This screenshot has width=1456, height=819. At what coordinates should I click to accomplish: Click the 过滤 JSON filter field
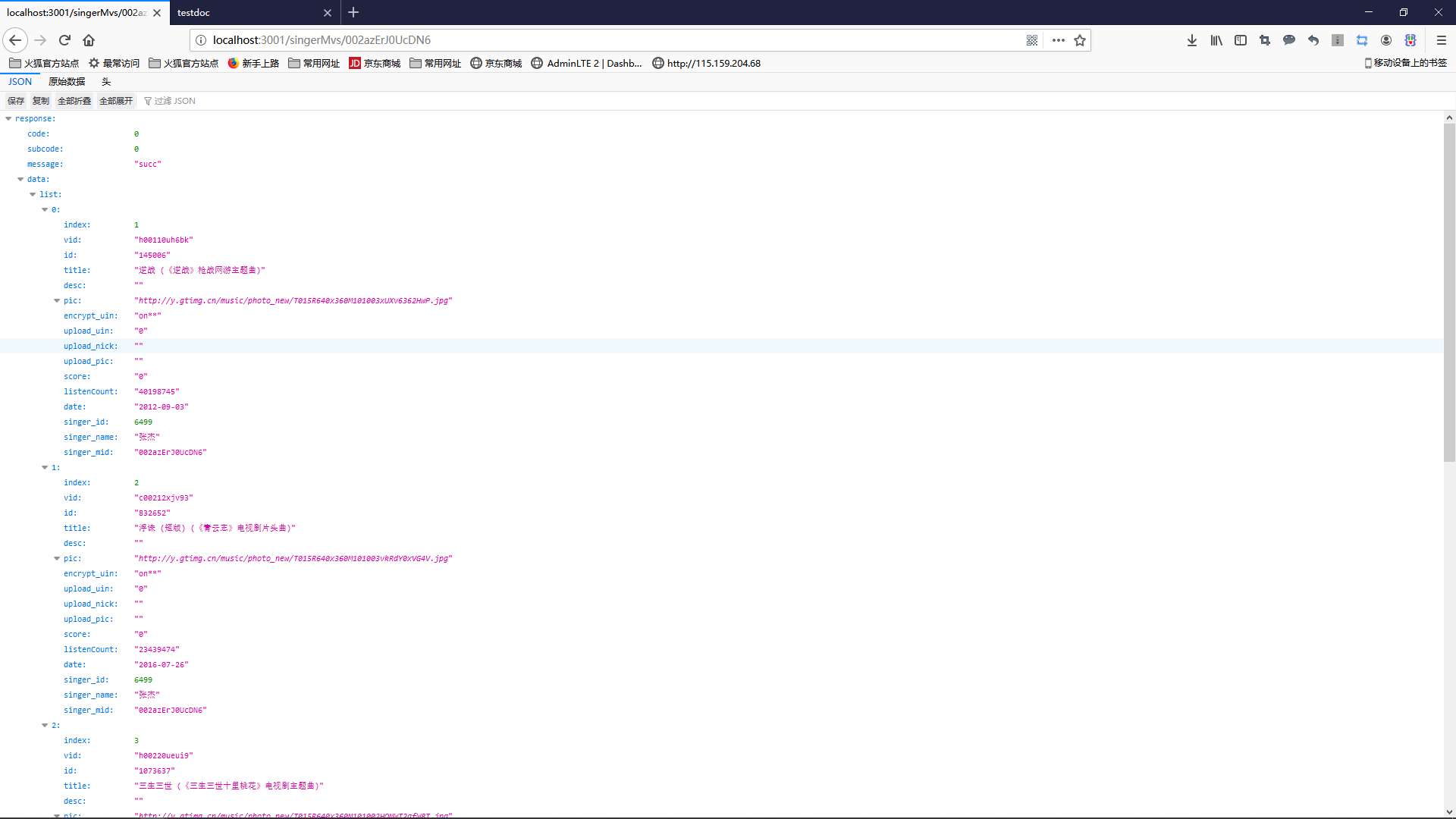[175, 101]
